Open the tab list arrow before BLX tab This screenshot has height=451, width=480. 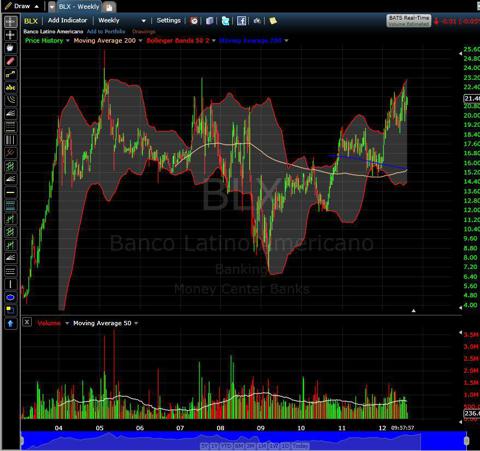(x=52, y=7)
